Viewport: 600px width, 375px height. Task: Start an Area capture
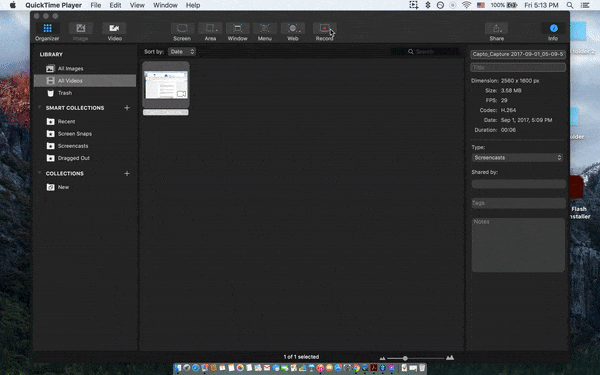point(210,32)
